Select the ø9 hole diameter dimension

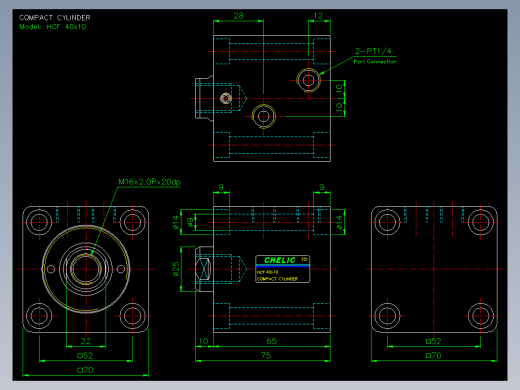[190, 222]
